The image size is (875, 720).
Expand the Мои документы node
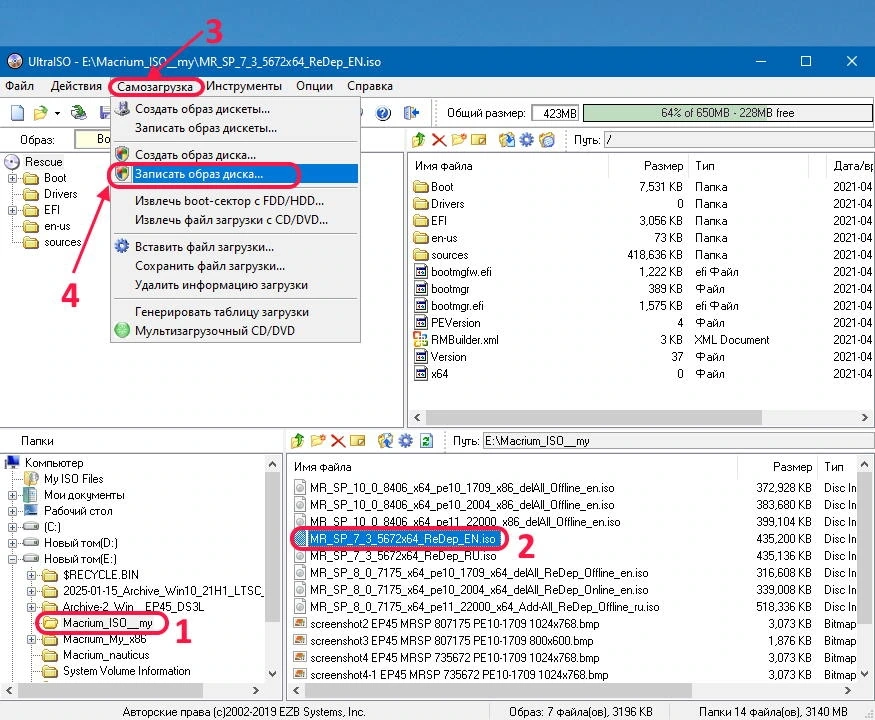(12, 495)
